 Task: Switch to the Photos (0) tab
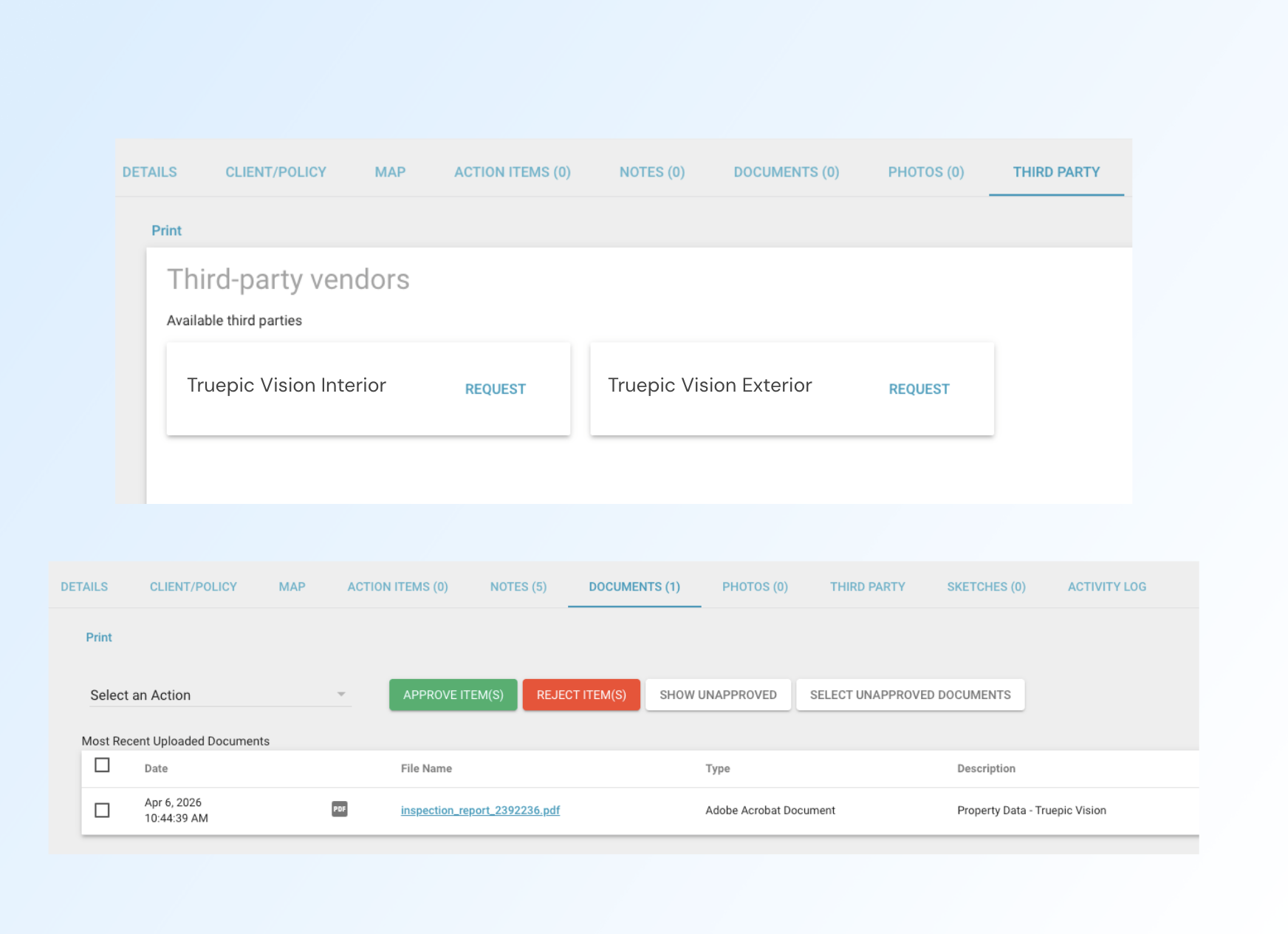754,586
